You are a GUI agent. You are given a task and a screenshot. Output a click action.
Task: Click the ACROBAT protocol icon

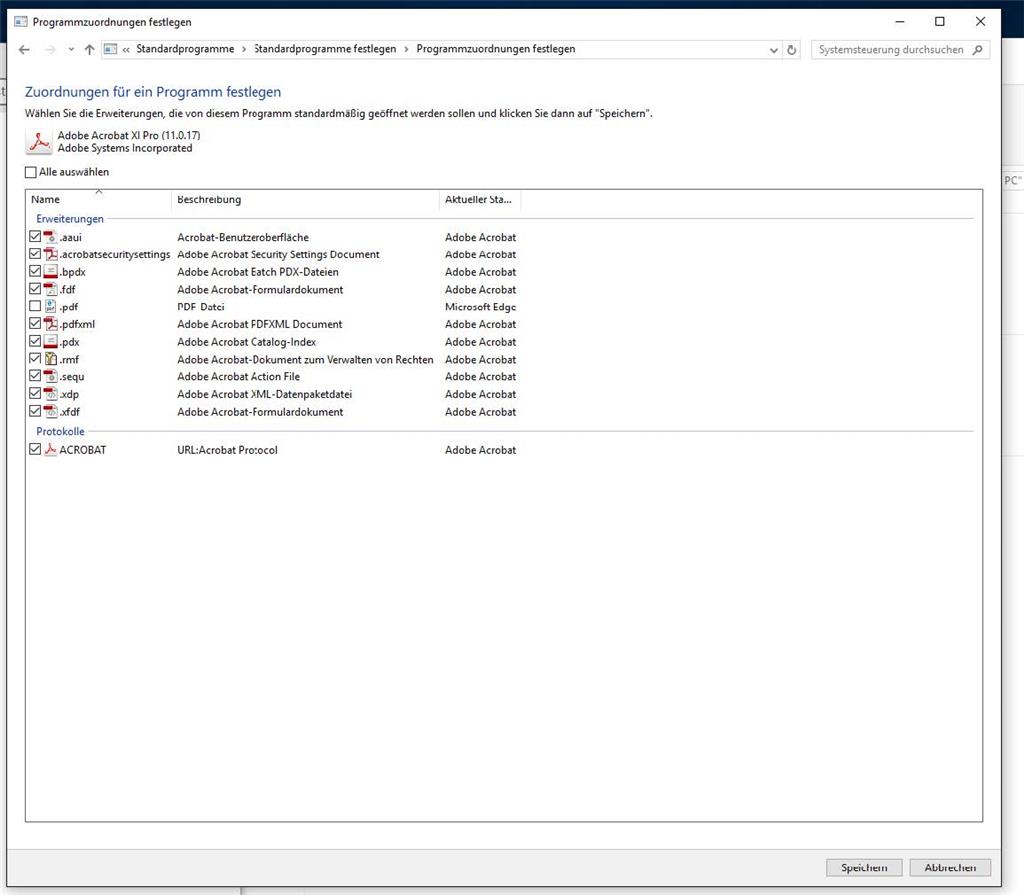click(50, 449)
